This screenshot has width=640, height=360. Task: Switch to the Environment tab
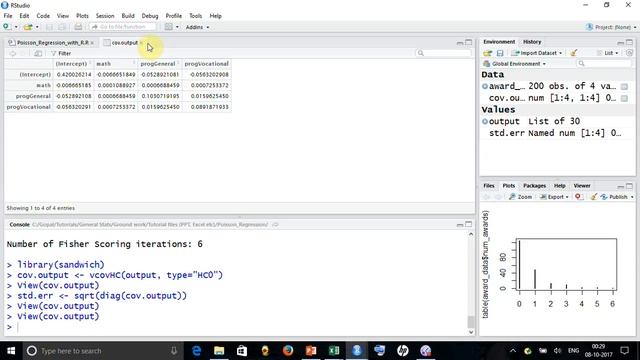click(x=499, y=42)
